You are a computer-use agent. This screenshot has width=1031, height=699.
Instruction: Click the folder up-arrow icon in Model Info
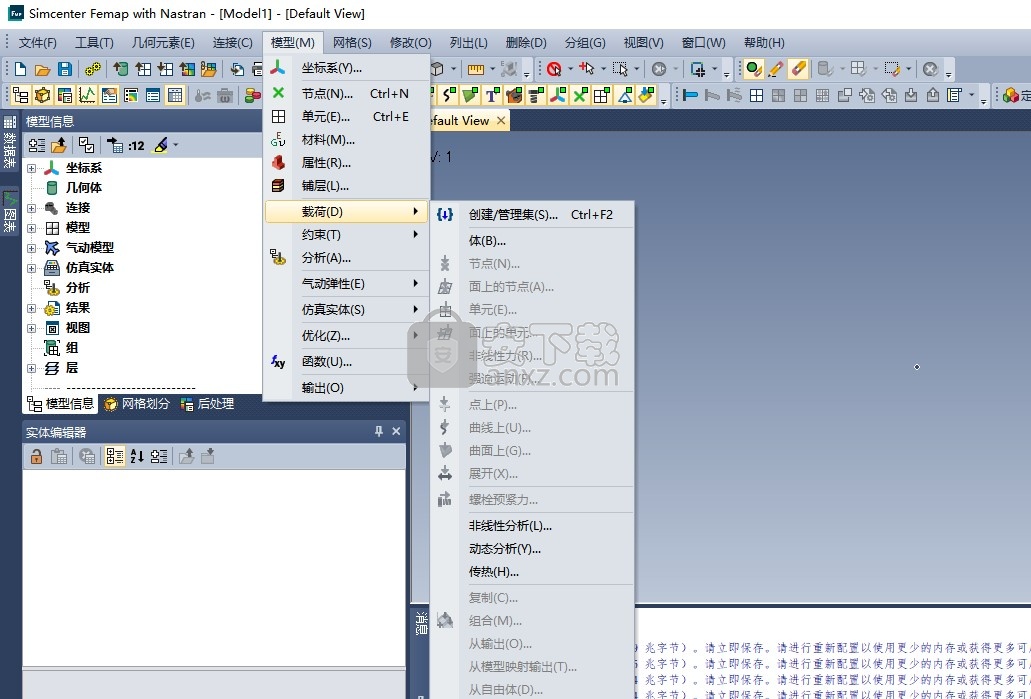[x=59, y=145]
